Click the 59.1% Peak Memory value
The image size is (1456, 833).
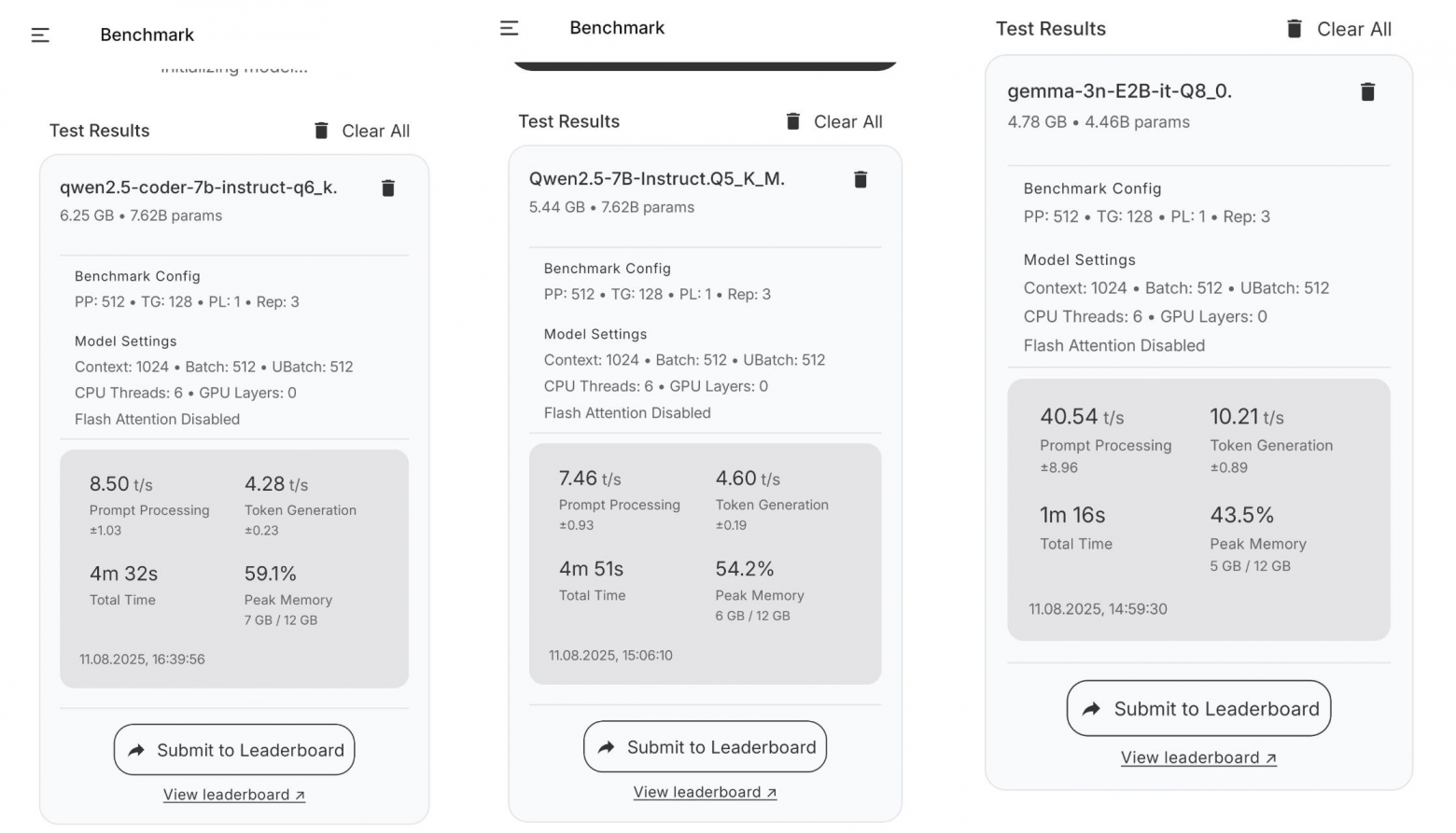271,574
